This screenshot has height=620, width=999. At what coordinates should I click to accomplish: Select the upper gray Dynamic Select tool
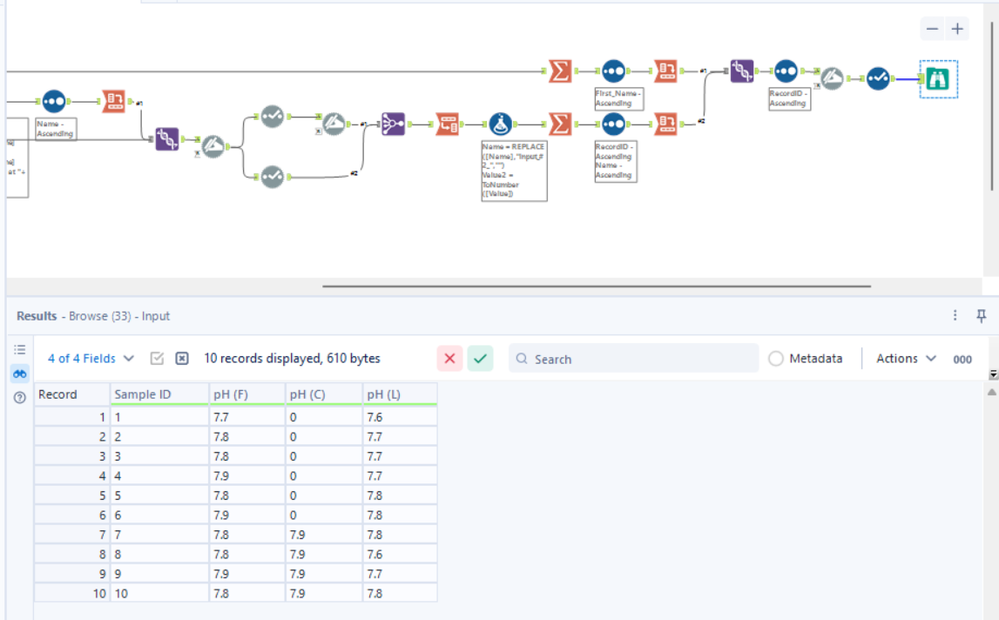click(x=272, y=117)
